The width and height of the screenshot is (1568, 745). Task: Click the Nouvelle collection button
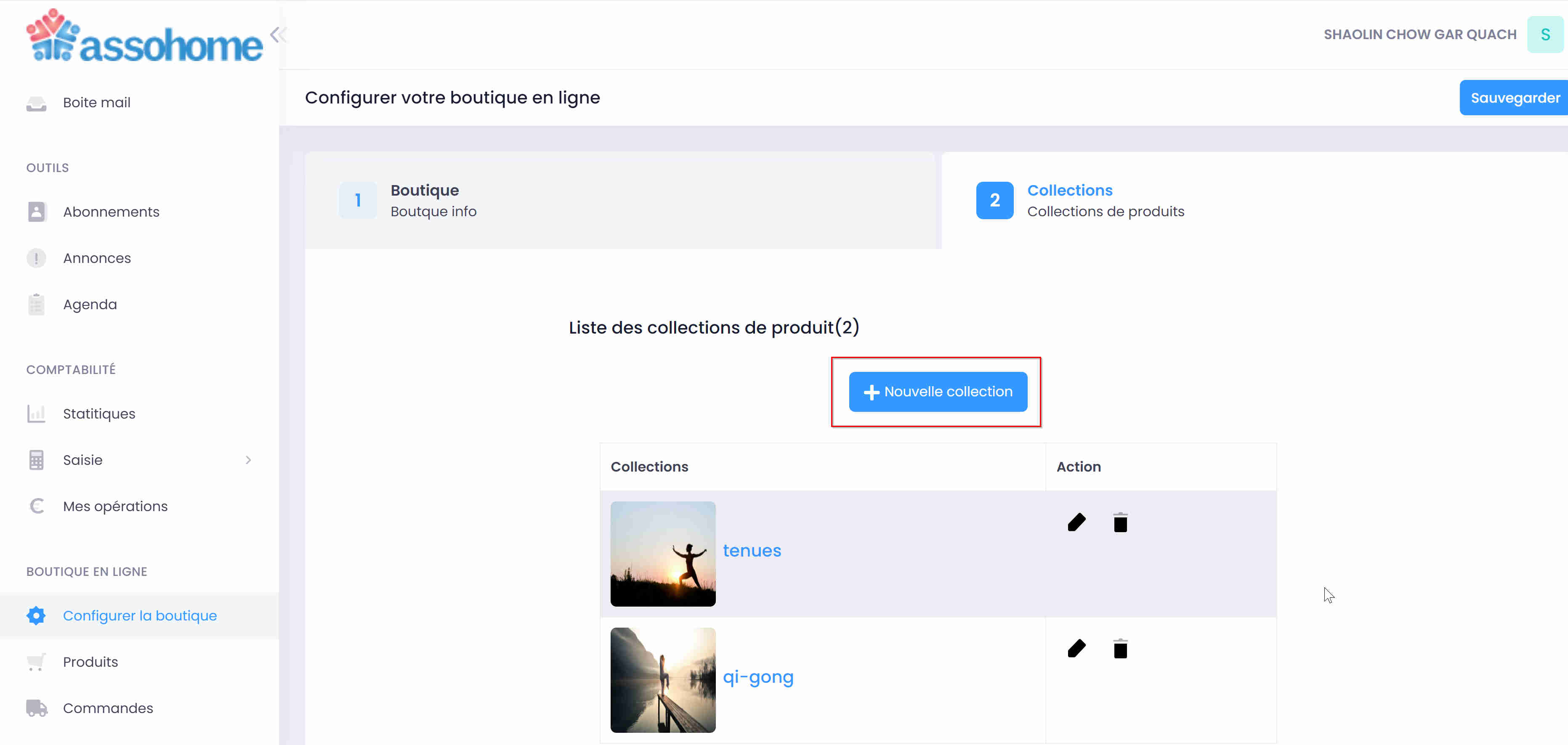[938, 391]
